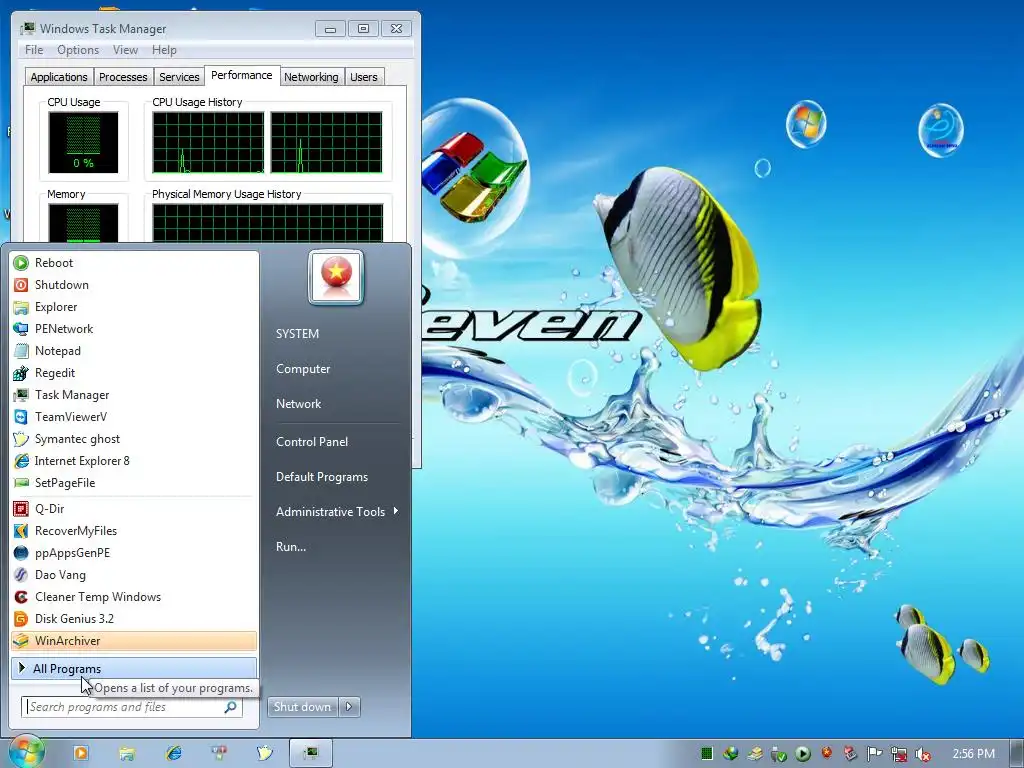Click muted volume icon in system tray
Image resolution: width=1024 pixels, height=768 pixels.
(x=923, y=754)
